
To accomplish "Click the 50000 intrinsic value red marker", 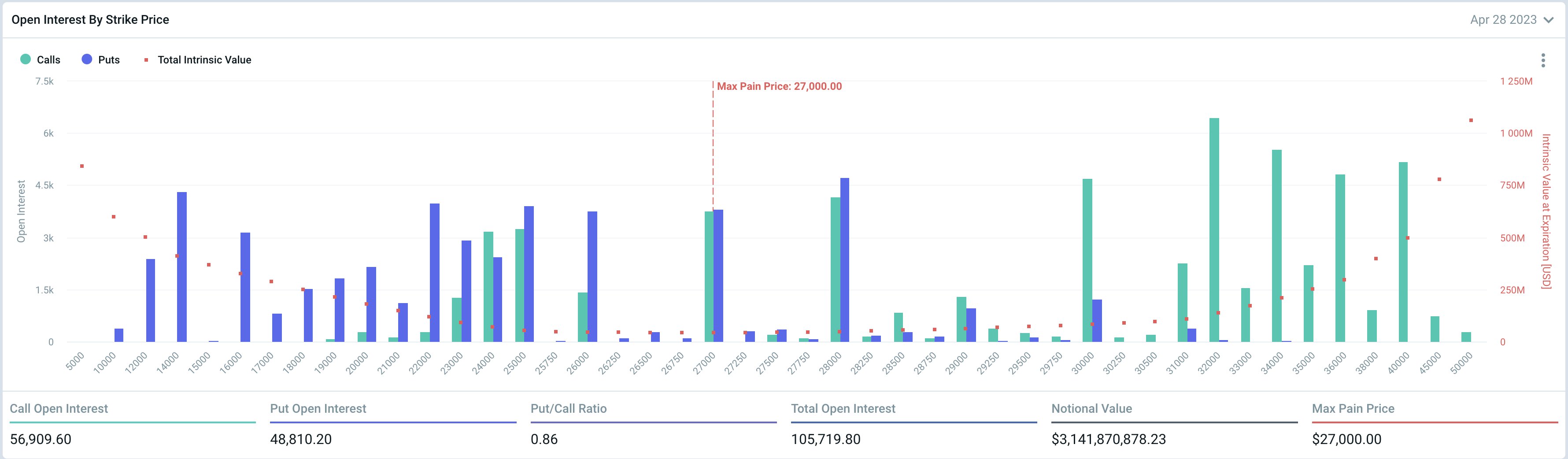I will (x=1471, y=121).
